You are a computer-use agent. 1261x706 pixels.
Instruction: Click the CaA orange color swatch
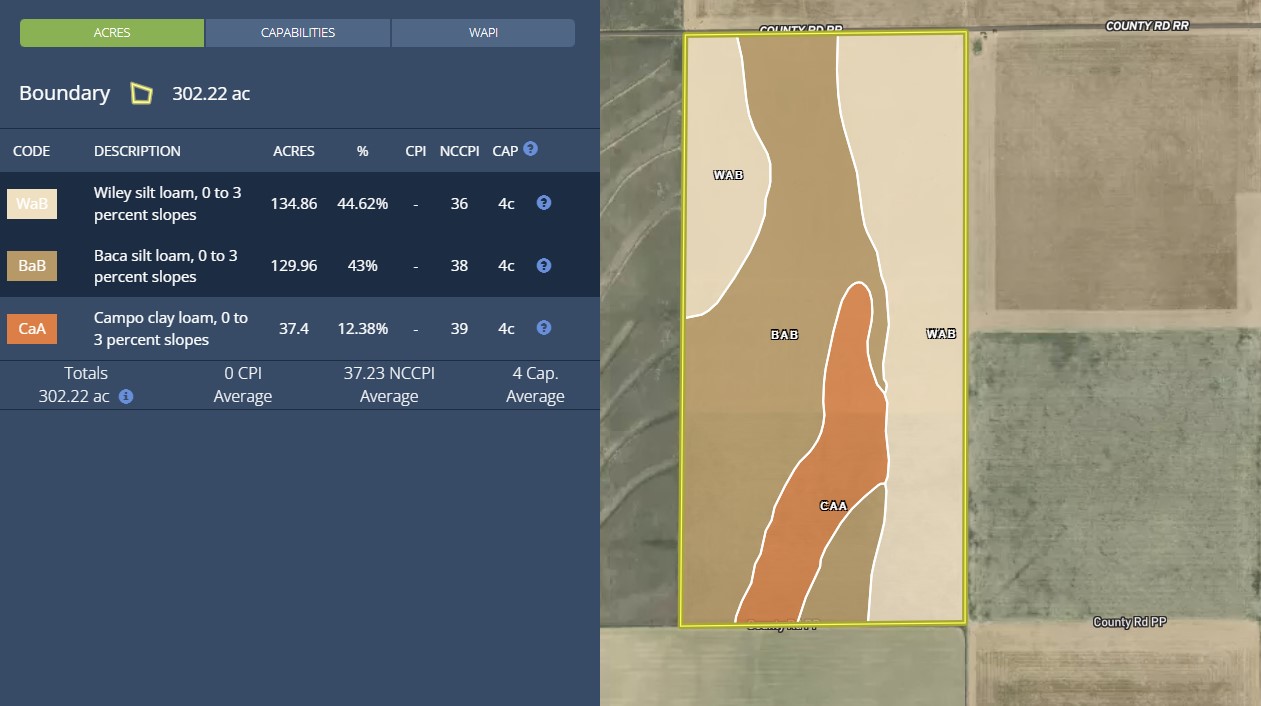(32, 328)
